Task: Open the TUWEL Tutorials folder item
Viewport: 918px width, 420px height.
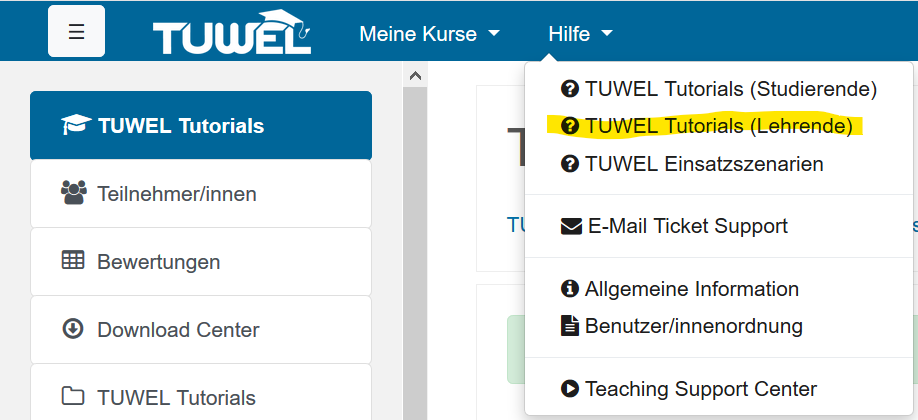Action: (x=201, y=397)
